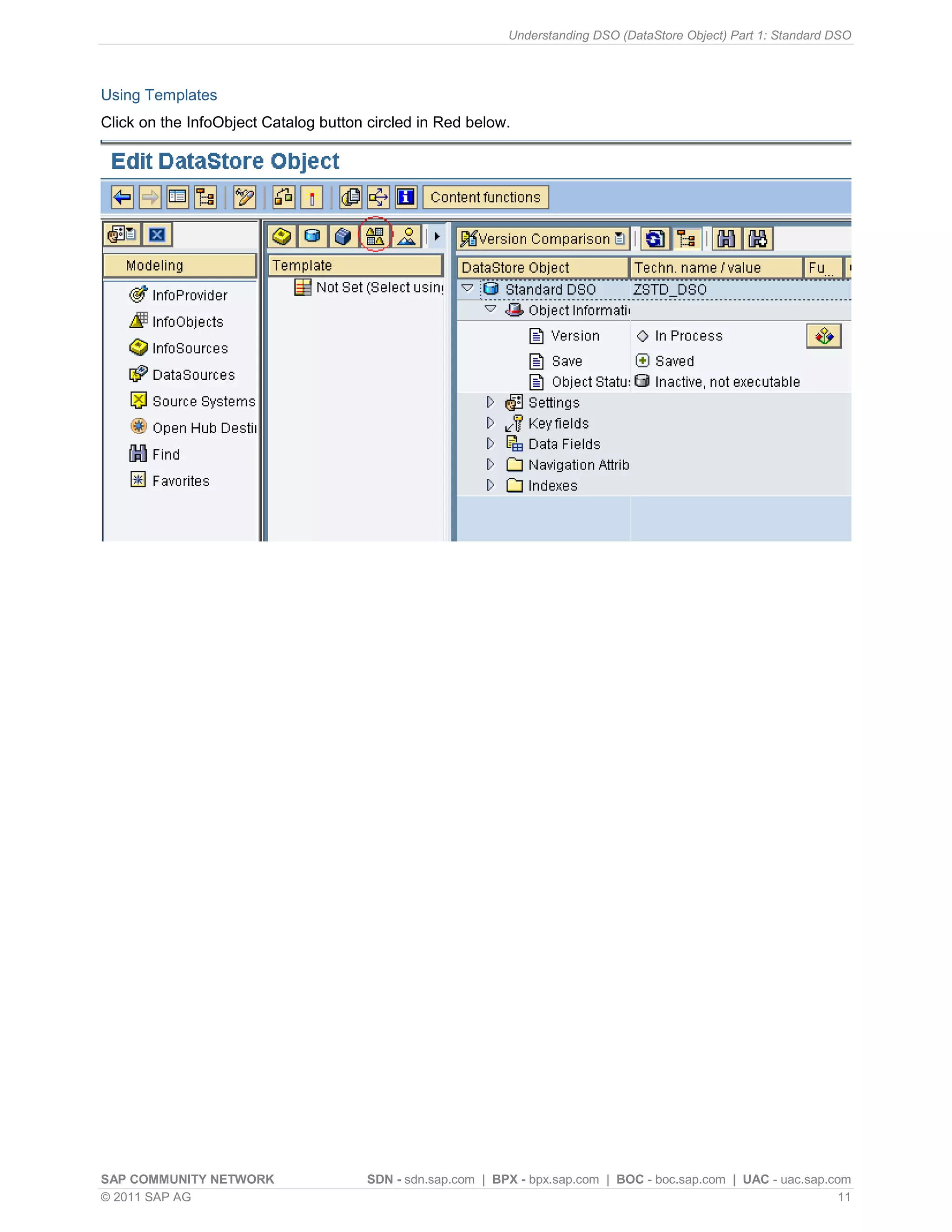Click the DataStore Object column header

point(543,268)
